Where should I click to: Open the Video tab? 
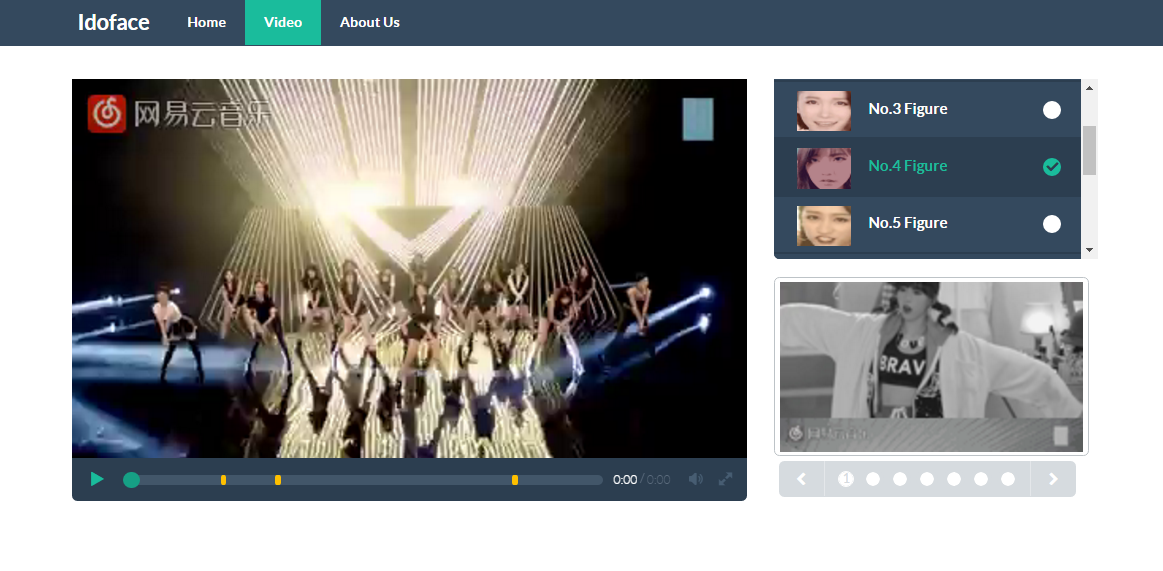tap(283, 22)
